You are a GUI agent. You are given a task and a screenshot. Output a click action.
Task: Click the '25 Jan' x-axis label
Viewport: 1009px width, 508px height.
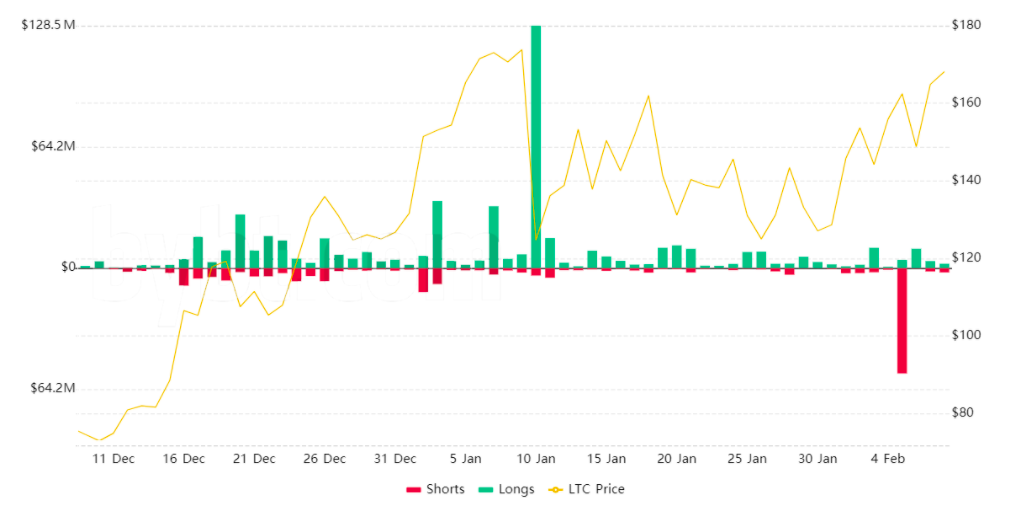(747, 459)
